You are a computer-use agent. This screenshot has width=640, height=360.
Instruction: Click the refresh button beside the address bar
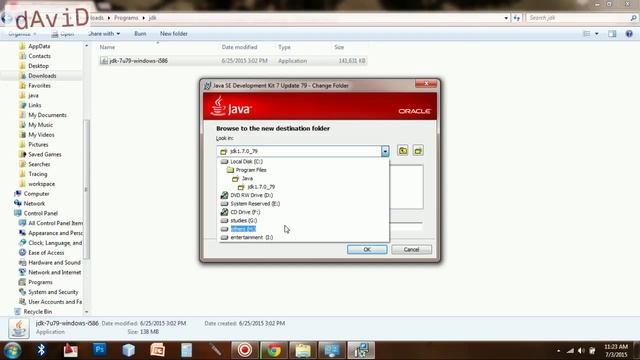(517, 18)
